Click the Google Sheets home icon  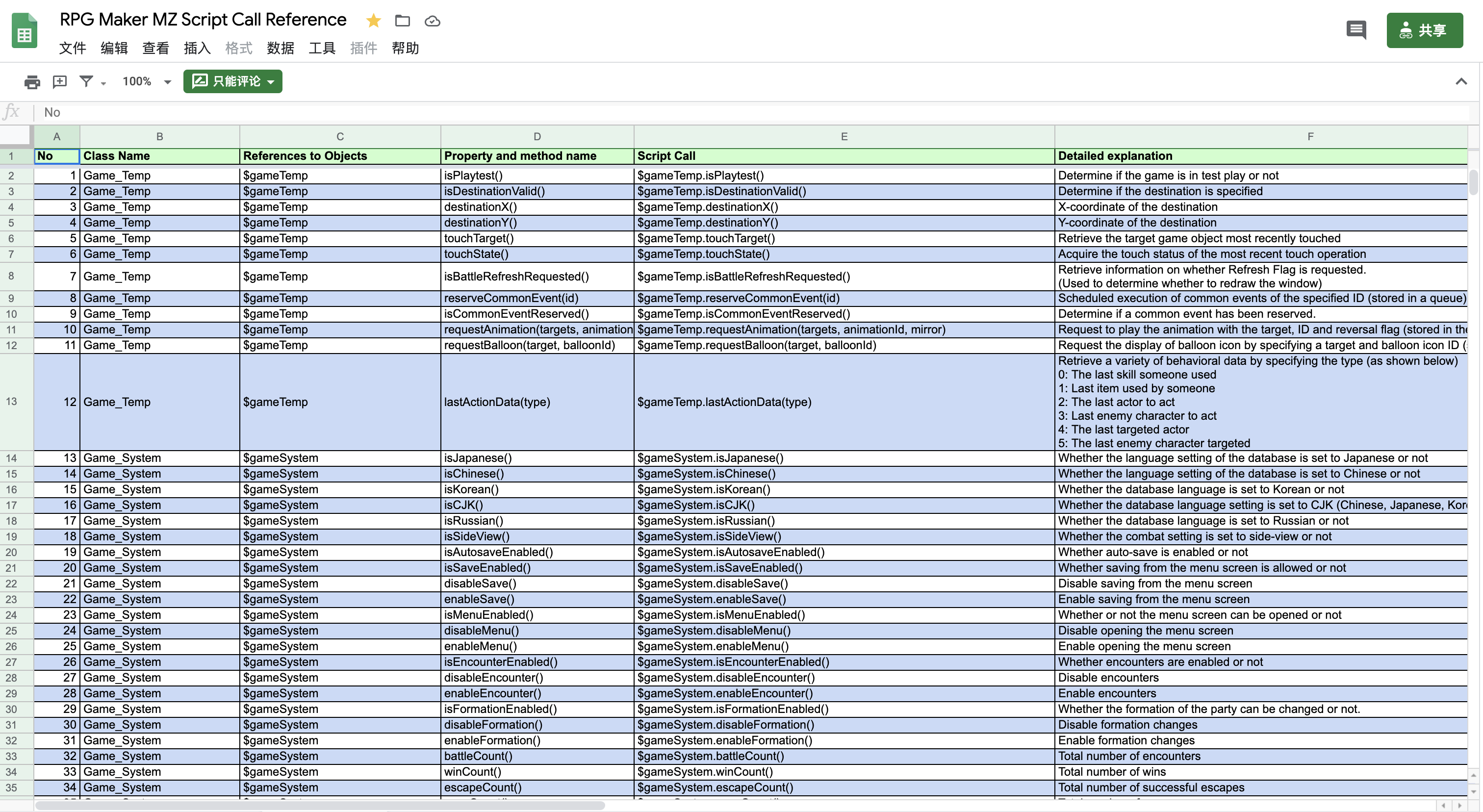(24, 30)
